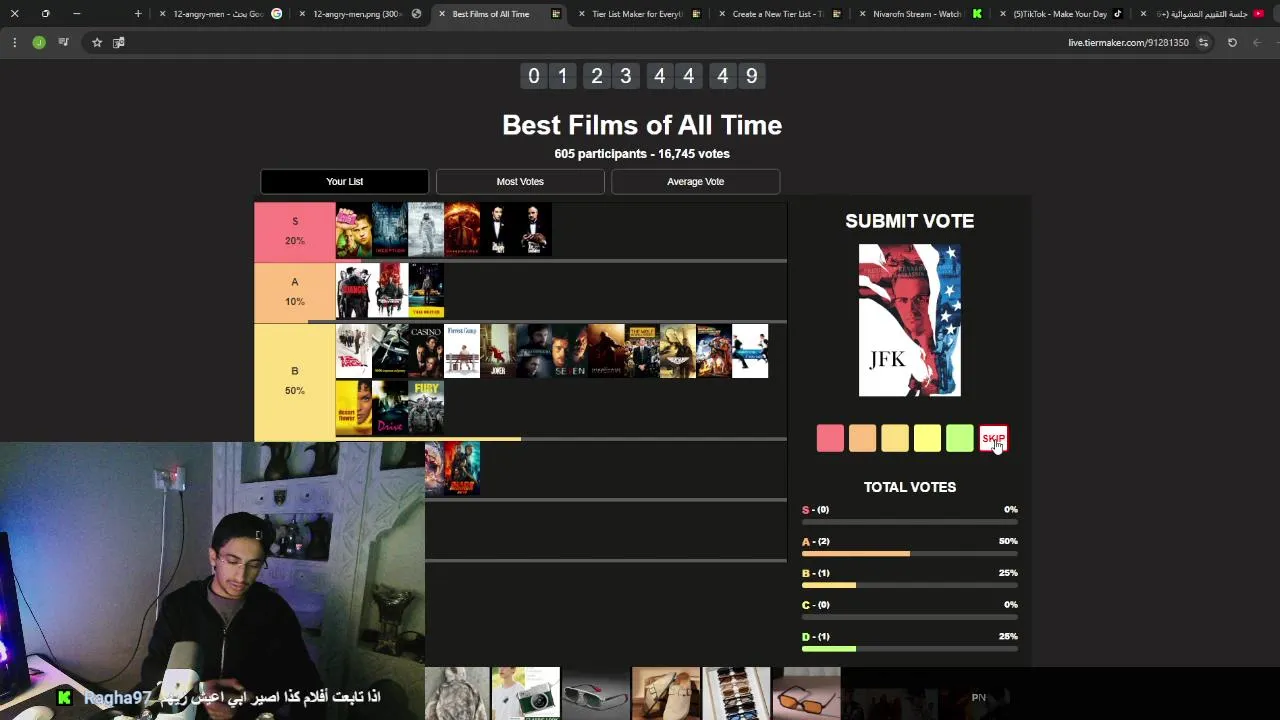
Task: Select the Forrest Gump poster
Action: click(462, 351)
